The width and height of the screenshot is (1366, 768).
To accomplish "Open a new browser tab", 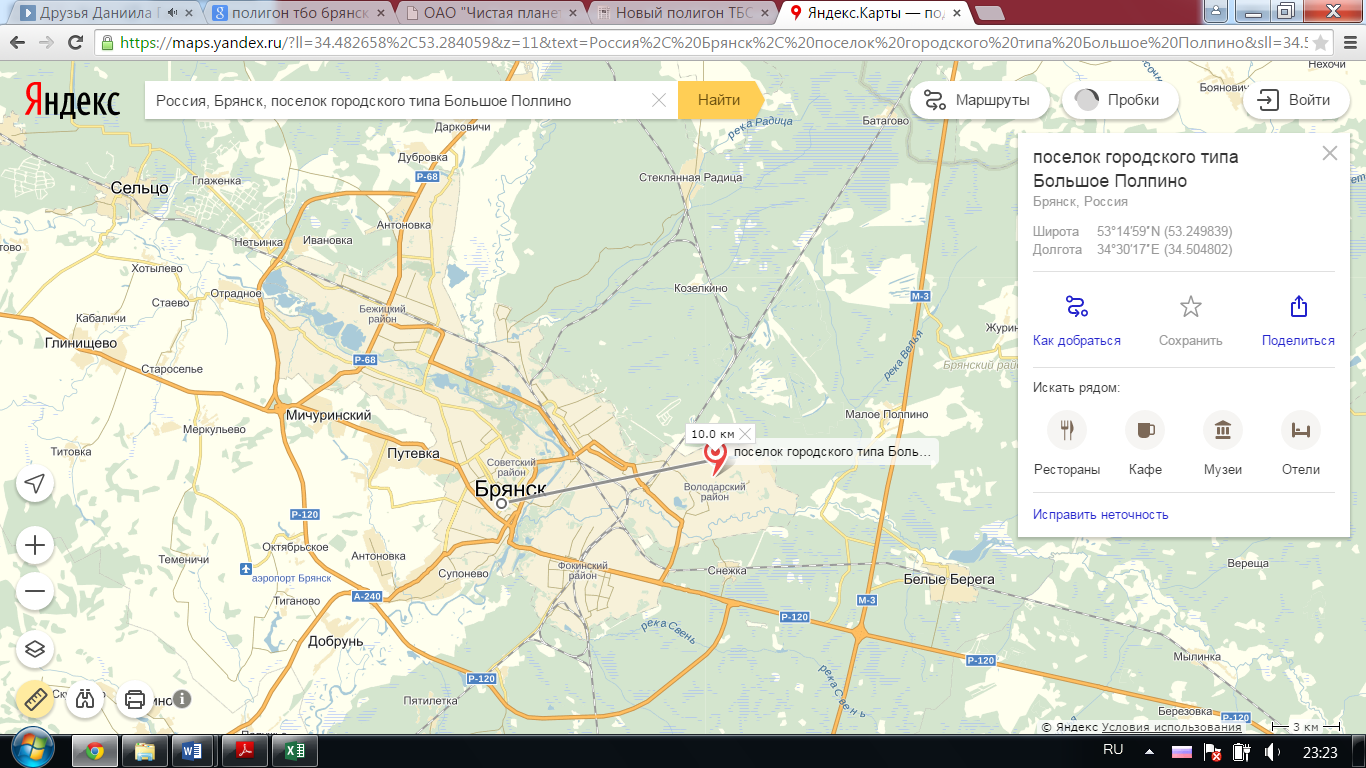I will tap(990, 14).
